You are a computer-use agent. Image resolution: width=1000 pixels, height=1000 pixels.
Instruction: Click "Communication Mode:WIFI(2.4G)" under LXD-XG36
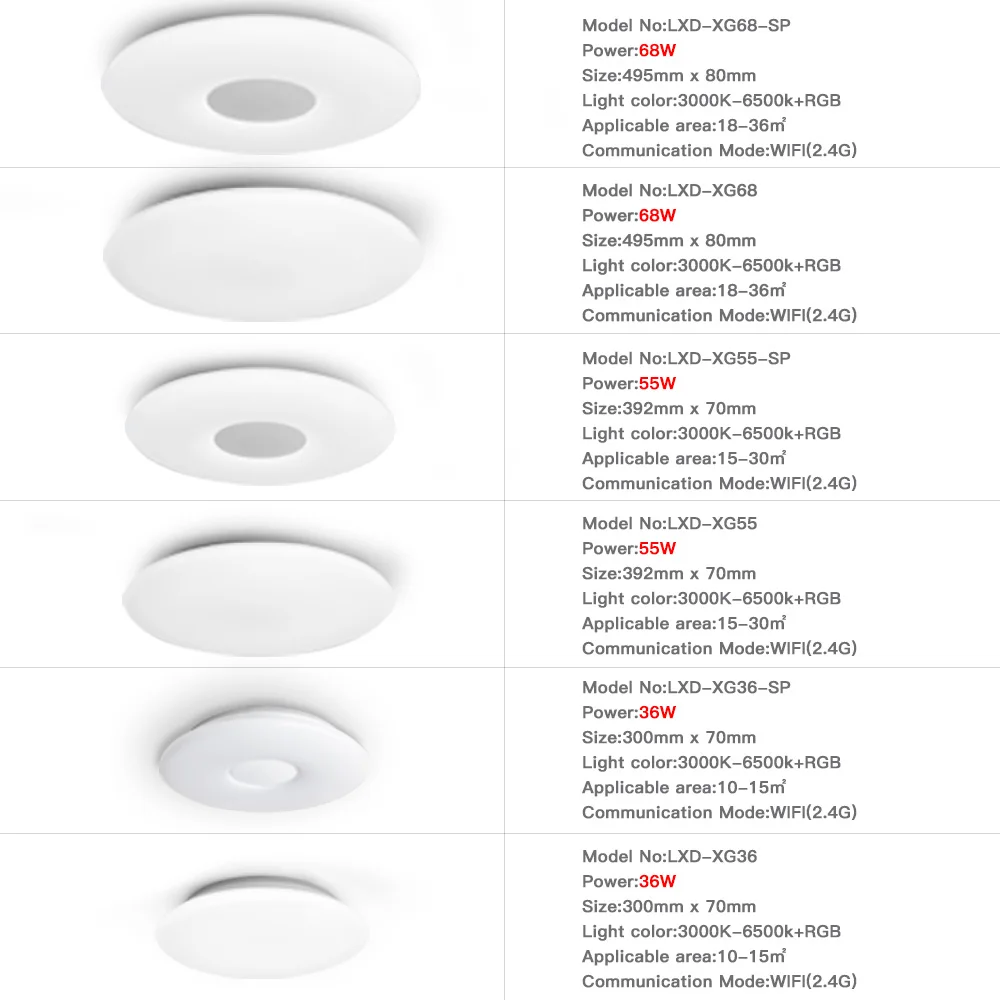tap(720, 981)
